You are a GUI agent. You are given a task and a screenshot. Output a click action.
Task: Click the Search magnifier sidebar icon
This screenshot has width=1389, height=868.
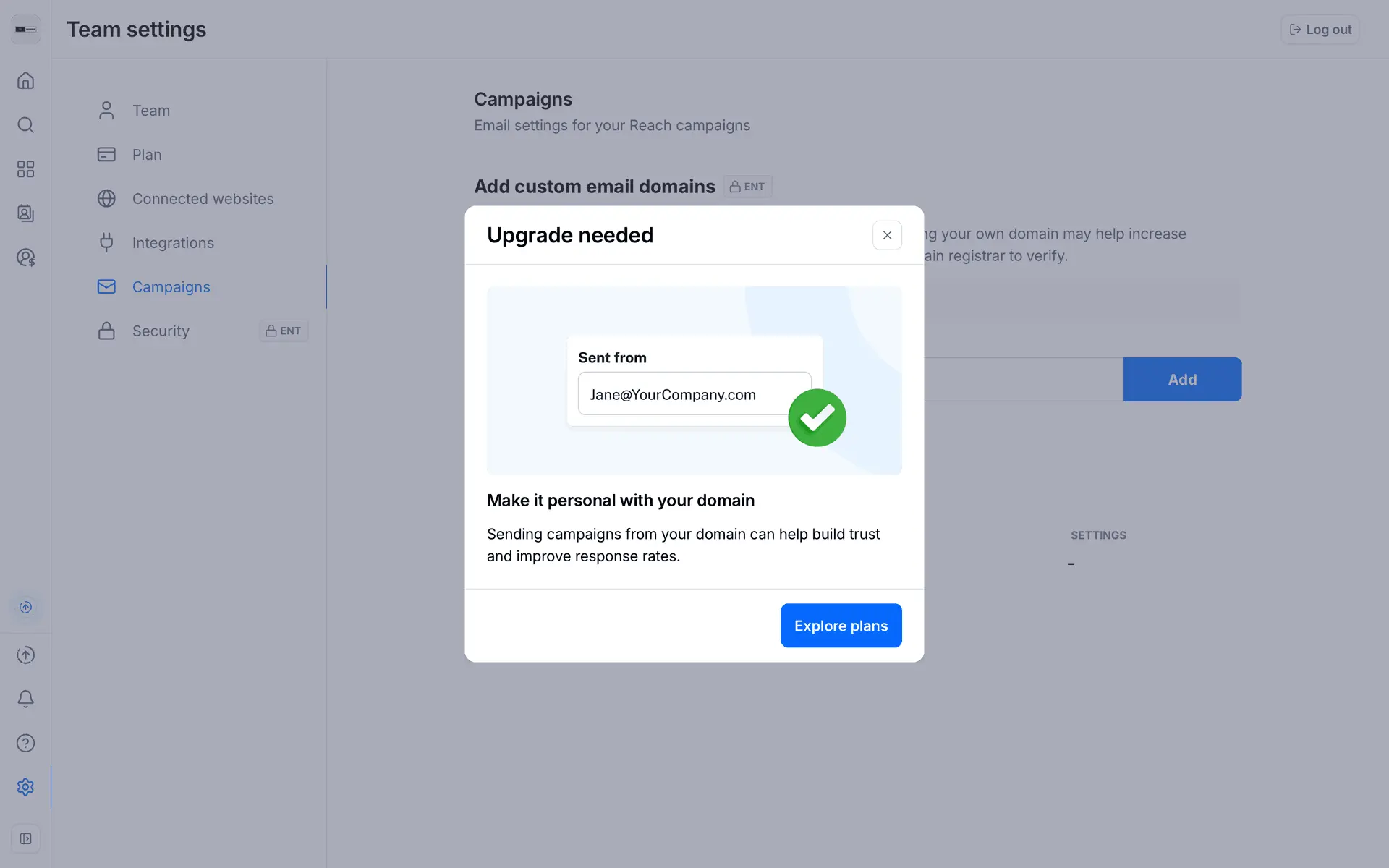(x=25, y=125)
